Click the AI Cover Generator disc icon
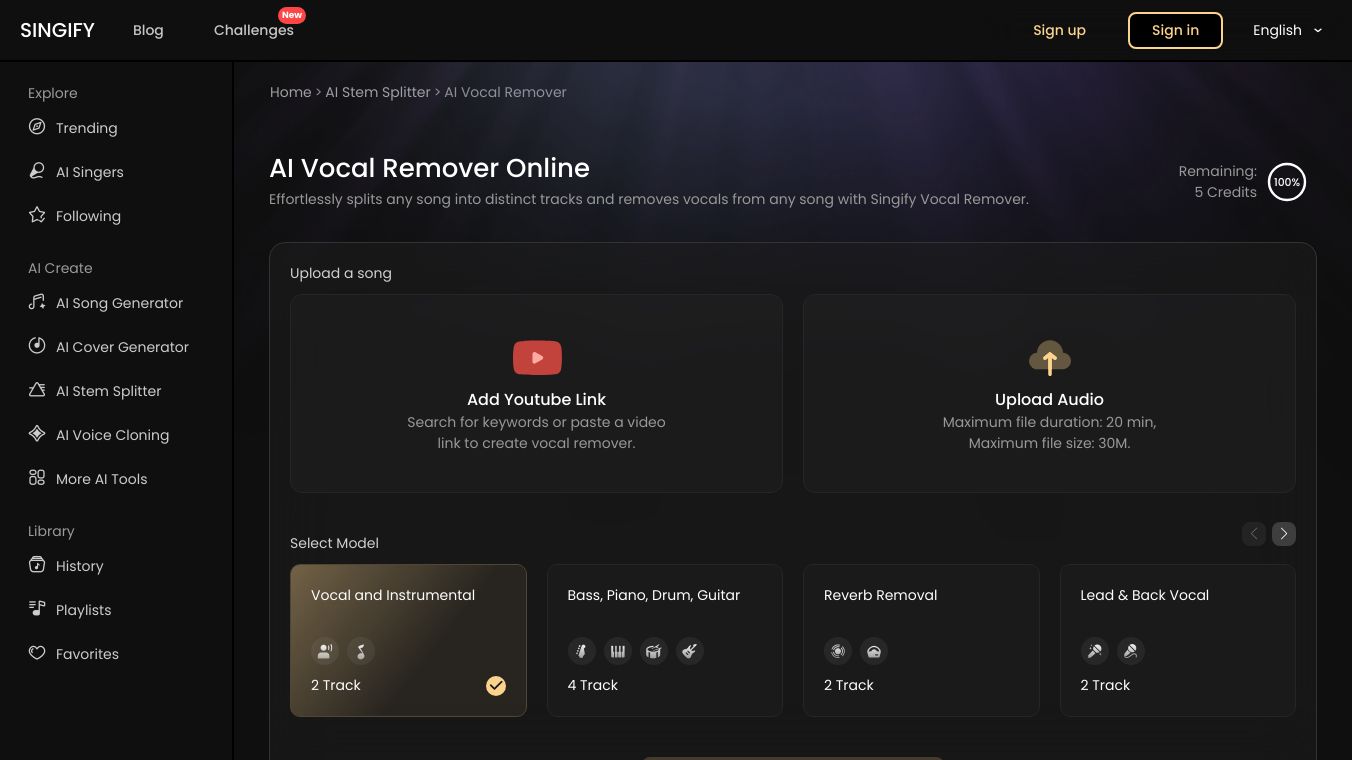This screenshot has width=1352, height=760. pyautogui.click(x=37, y=346)
